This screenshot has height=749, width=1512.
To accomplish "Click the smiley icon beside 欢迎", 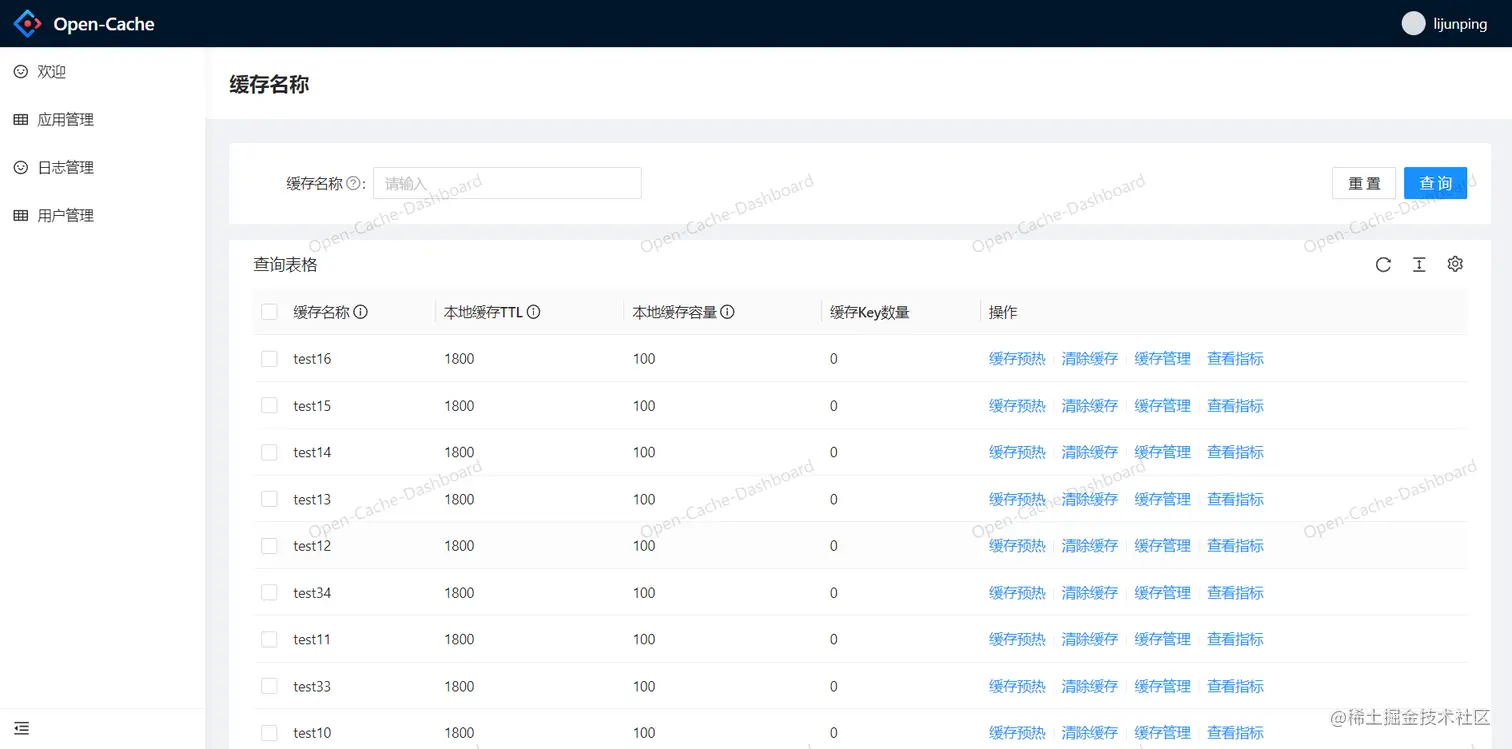I will click(x=20, y=72).
